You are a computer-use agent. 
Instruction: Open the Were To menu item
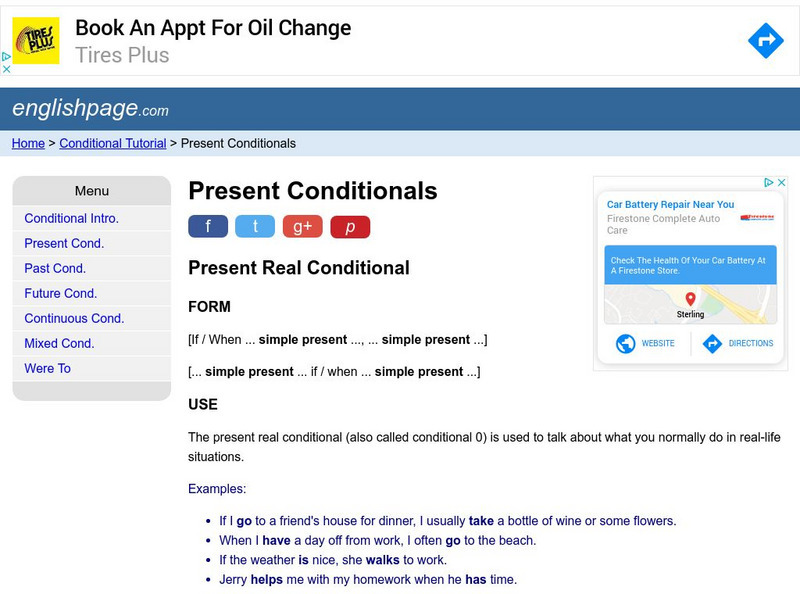(x=47, y=368)
